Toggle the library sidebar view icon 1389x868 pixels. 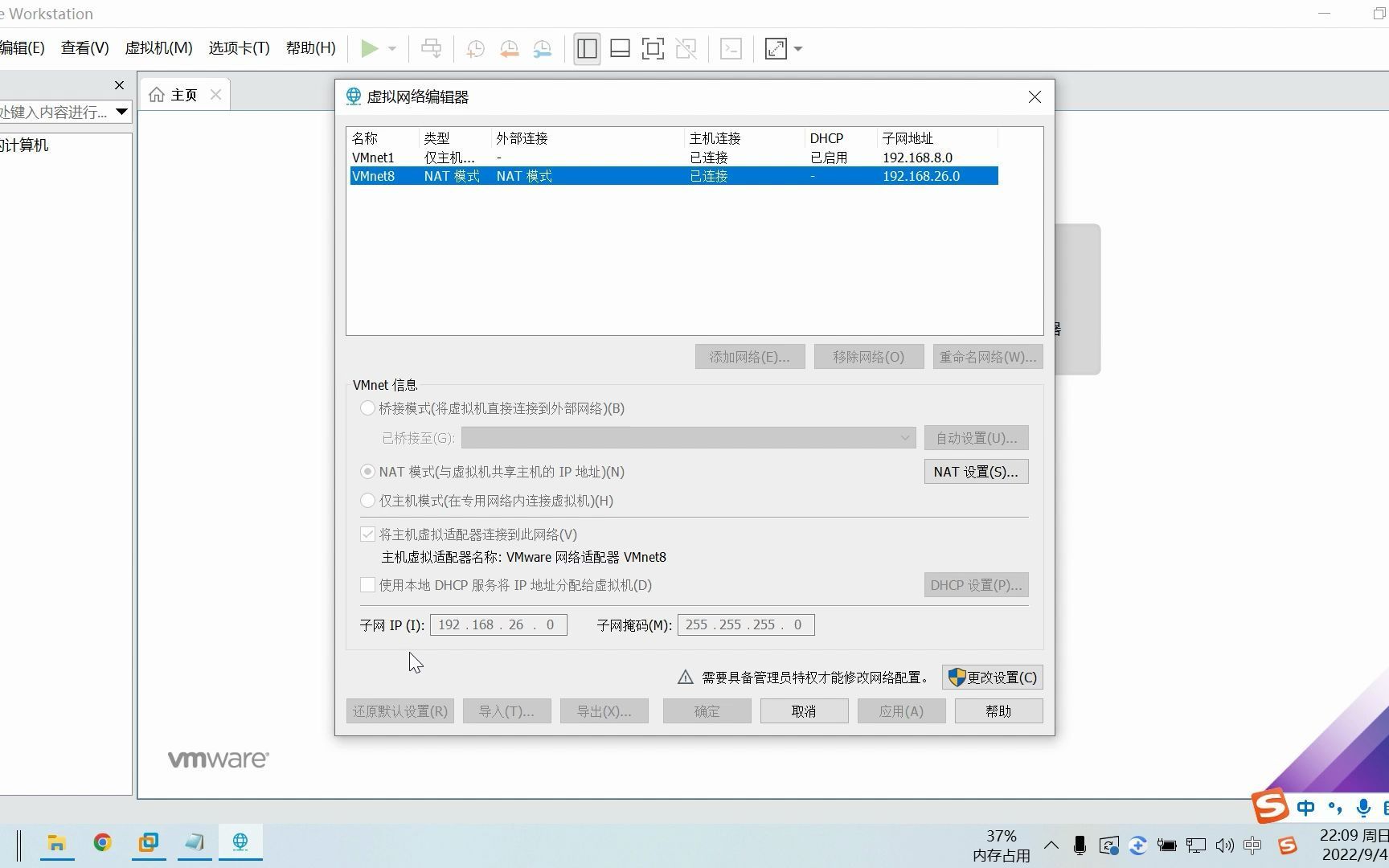click(x=587, y=49)
